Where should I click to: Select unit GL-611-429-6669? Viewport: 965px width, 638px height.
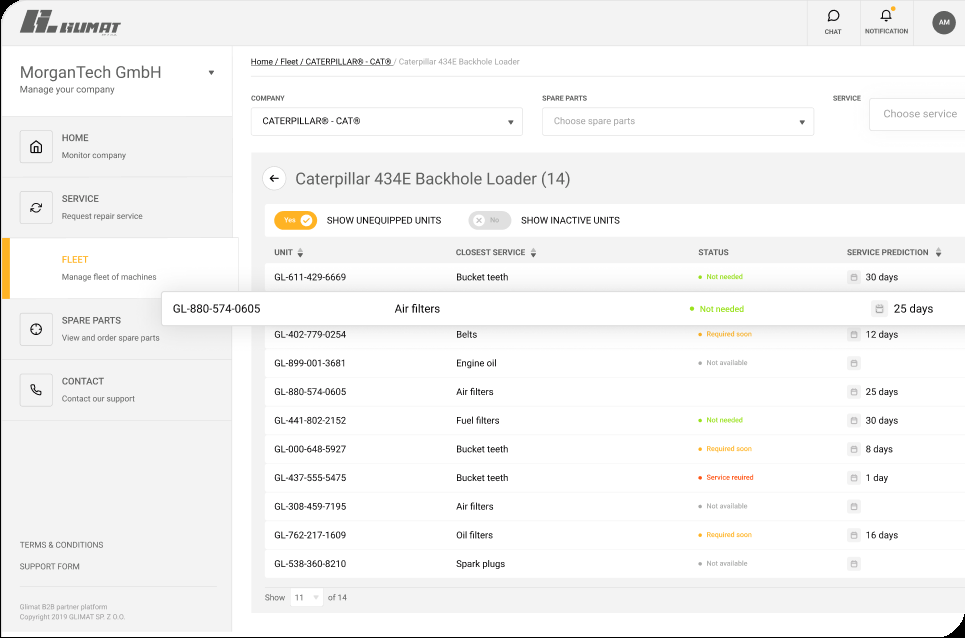310,277
